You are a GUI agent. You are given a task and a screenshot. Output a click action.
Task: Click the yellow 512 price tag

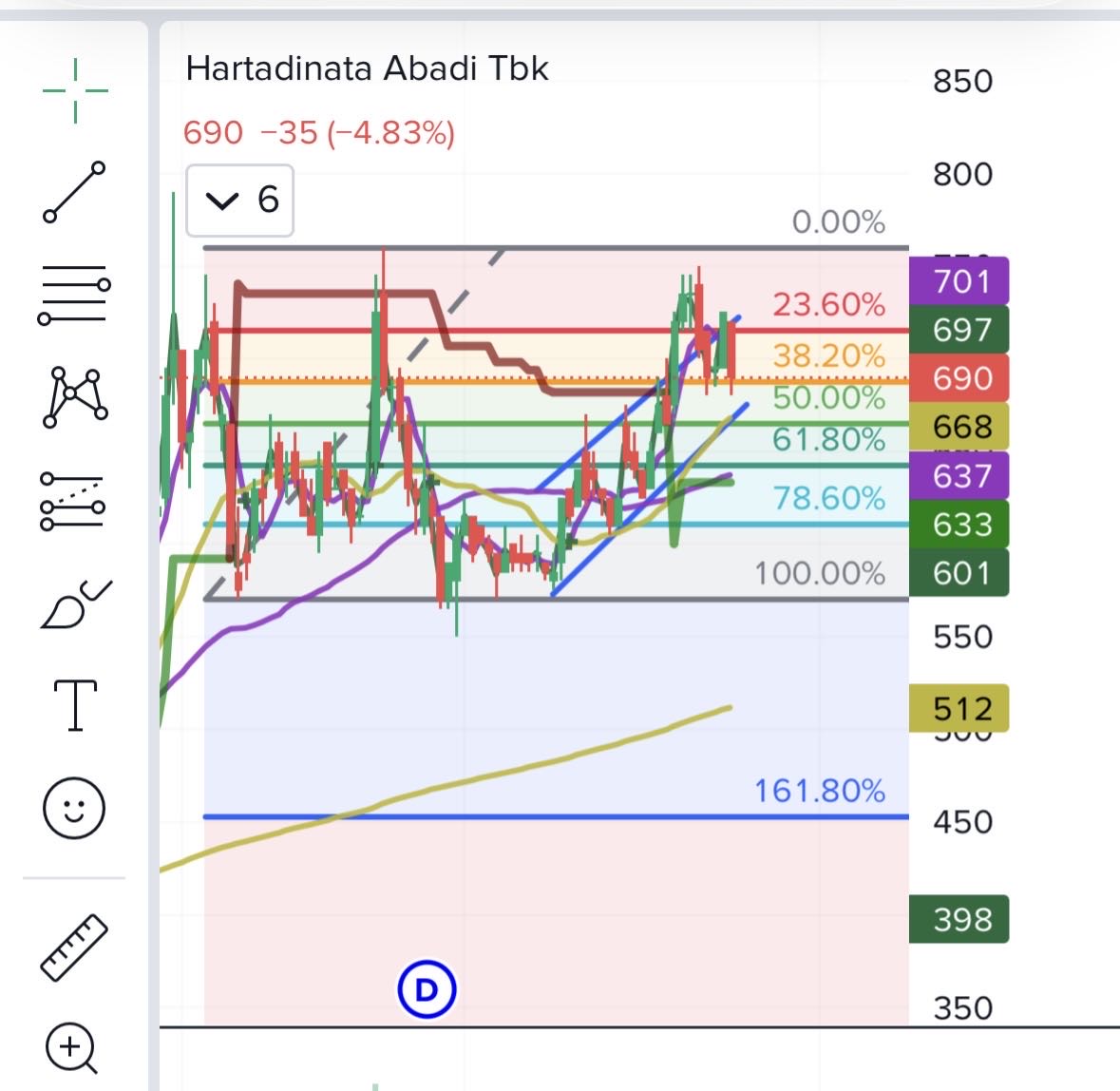pos(959,709)
